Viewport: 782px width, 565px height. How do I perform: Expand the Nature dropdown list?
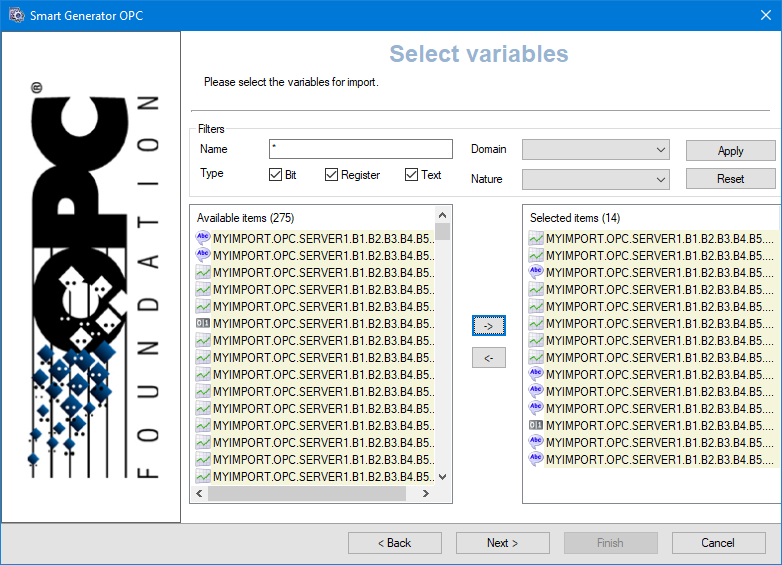click(x=595, y=179)
